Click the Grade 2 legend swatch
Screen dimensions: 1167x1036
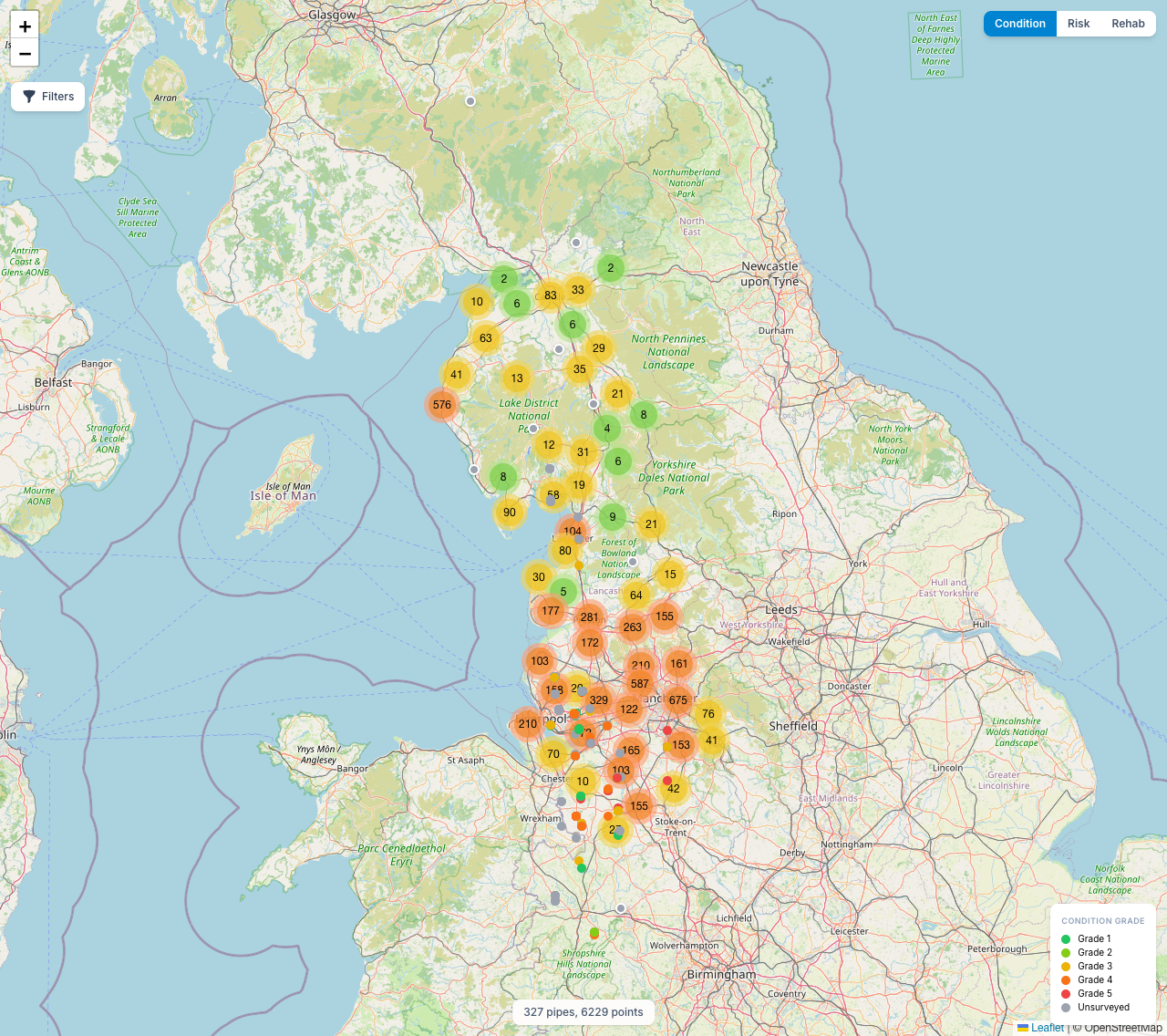click(x=1066, y=952)
